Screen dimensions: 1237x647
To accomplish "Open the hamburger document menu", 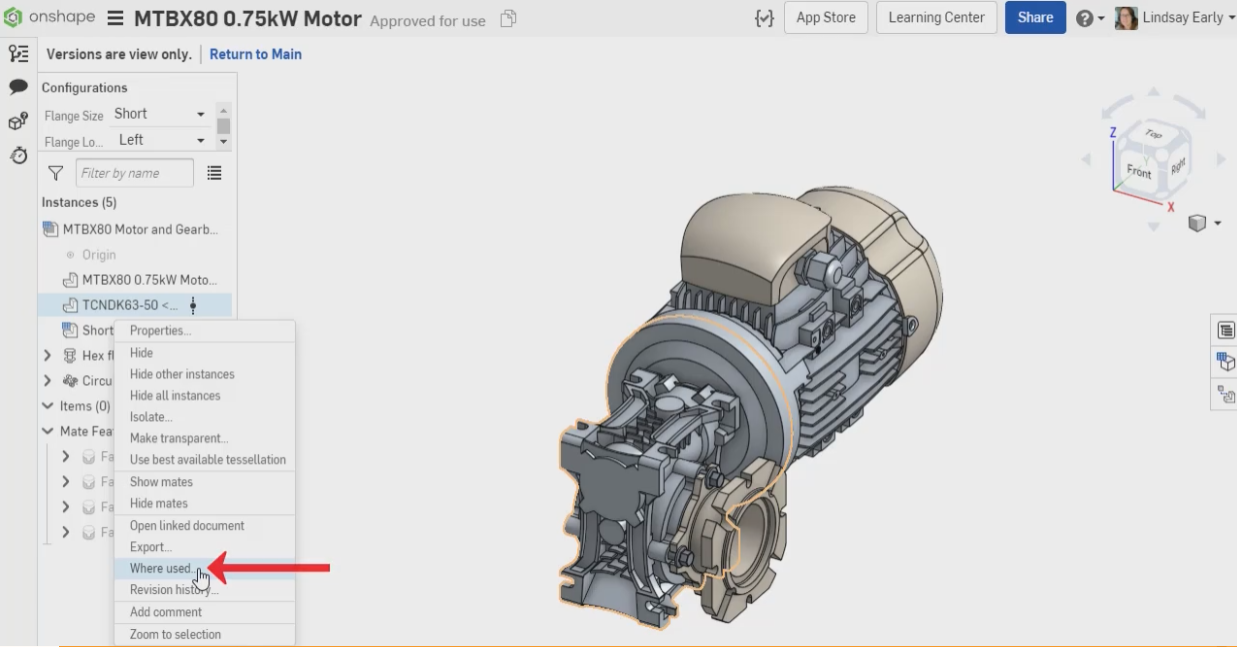I will [116, 19].
